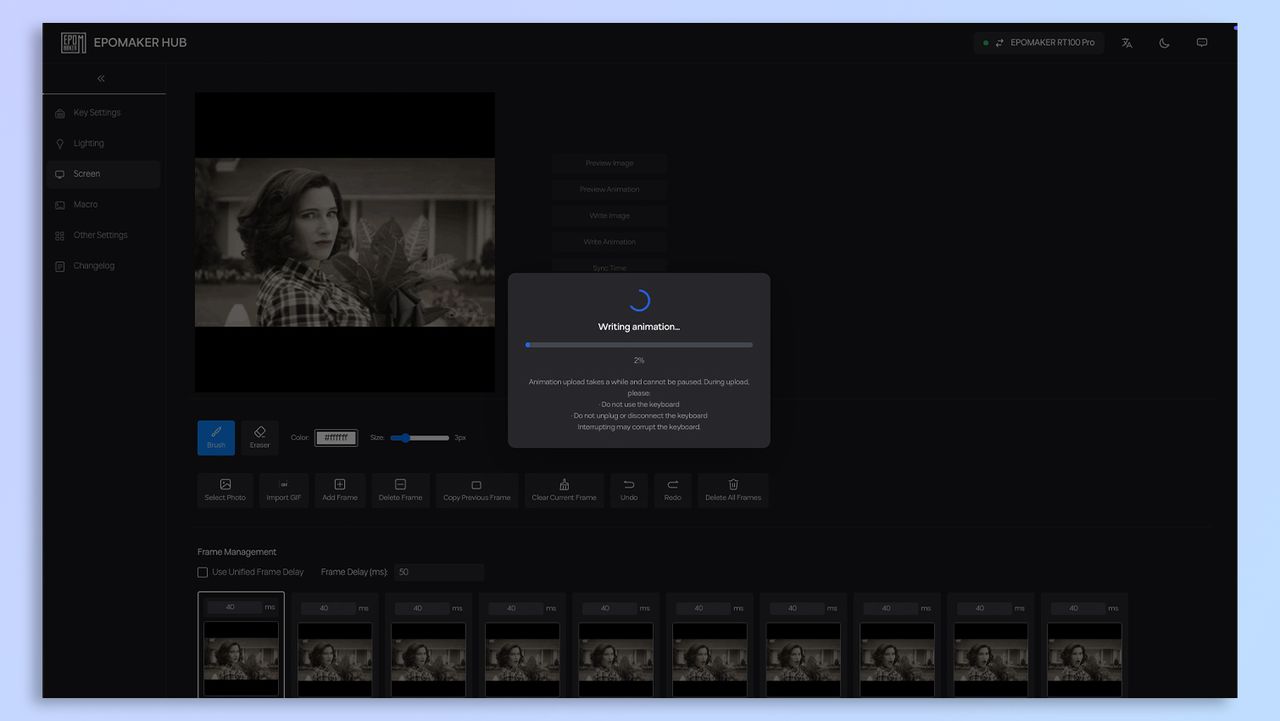Screen dimensions: 1280x721
Task: Click Copy Previous Frame icon
Action: pyautogui.click(x=476, y=485)
